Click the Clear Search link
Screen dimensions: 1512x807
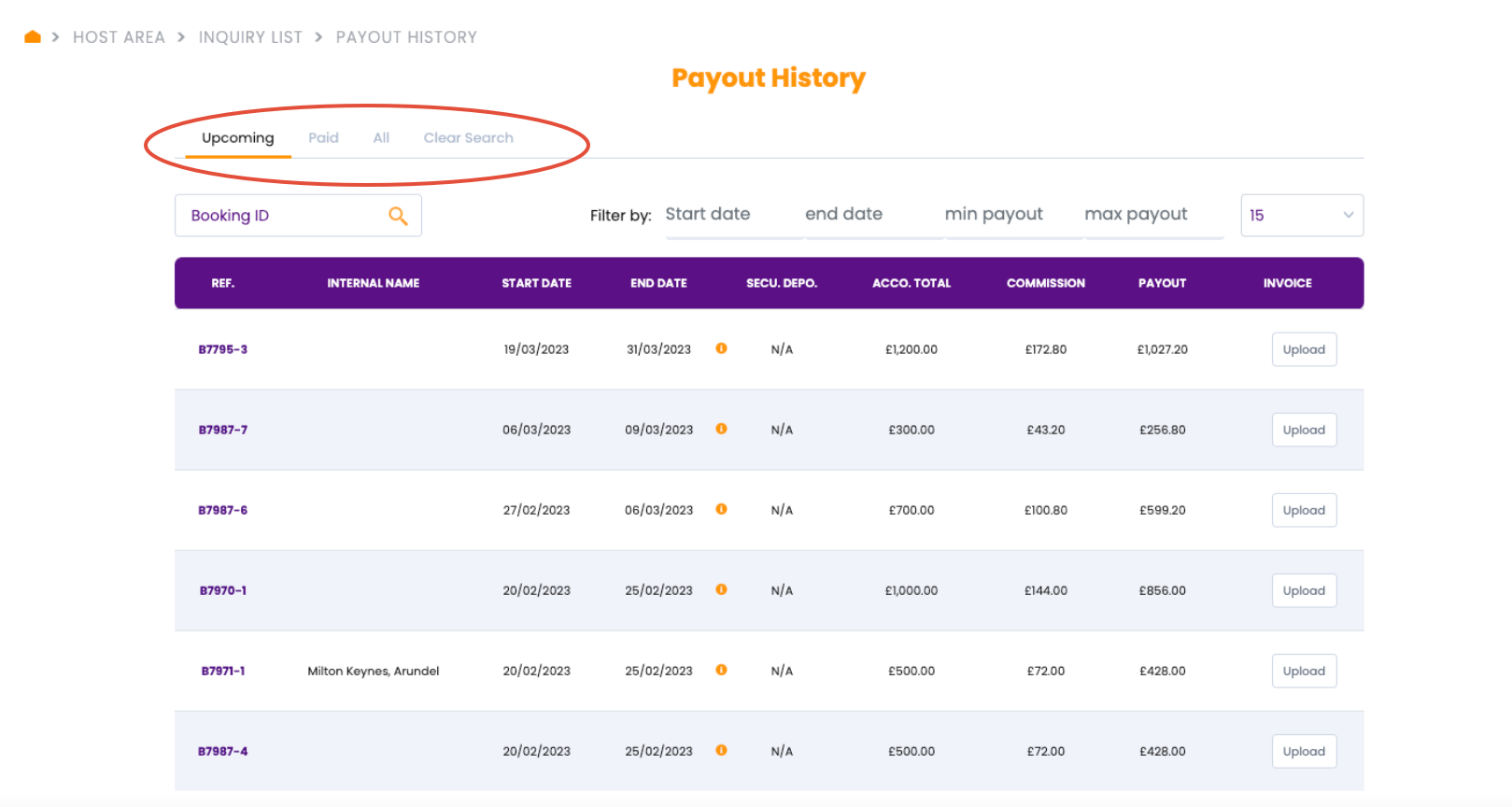[468, 138]
